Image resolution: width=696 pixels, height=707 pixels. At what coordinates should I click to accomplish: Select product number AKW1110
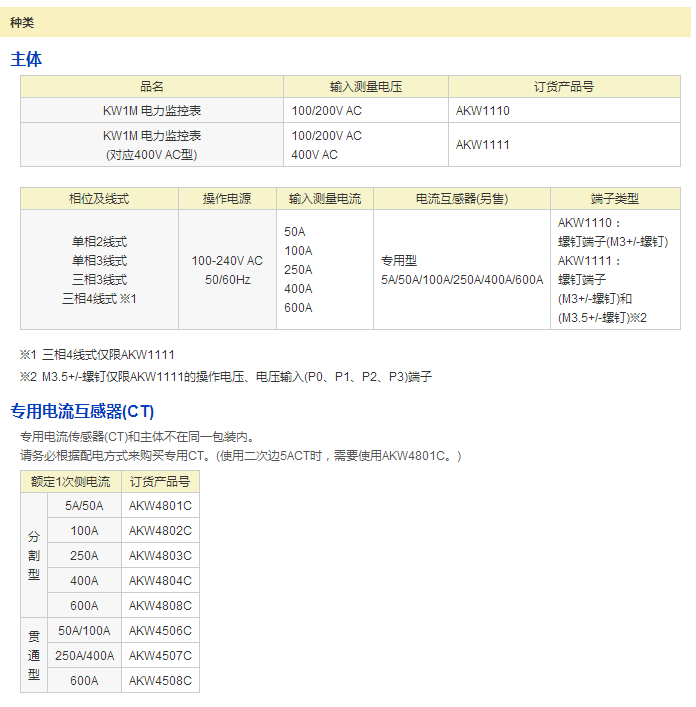[482, 111]
